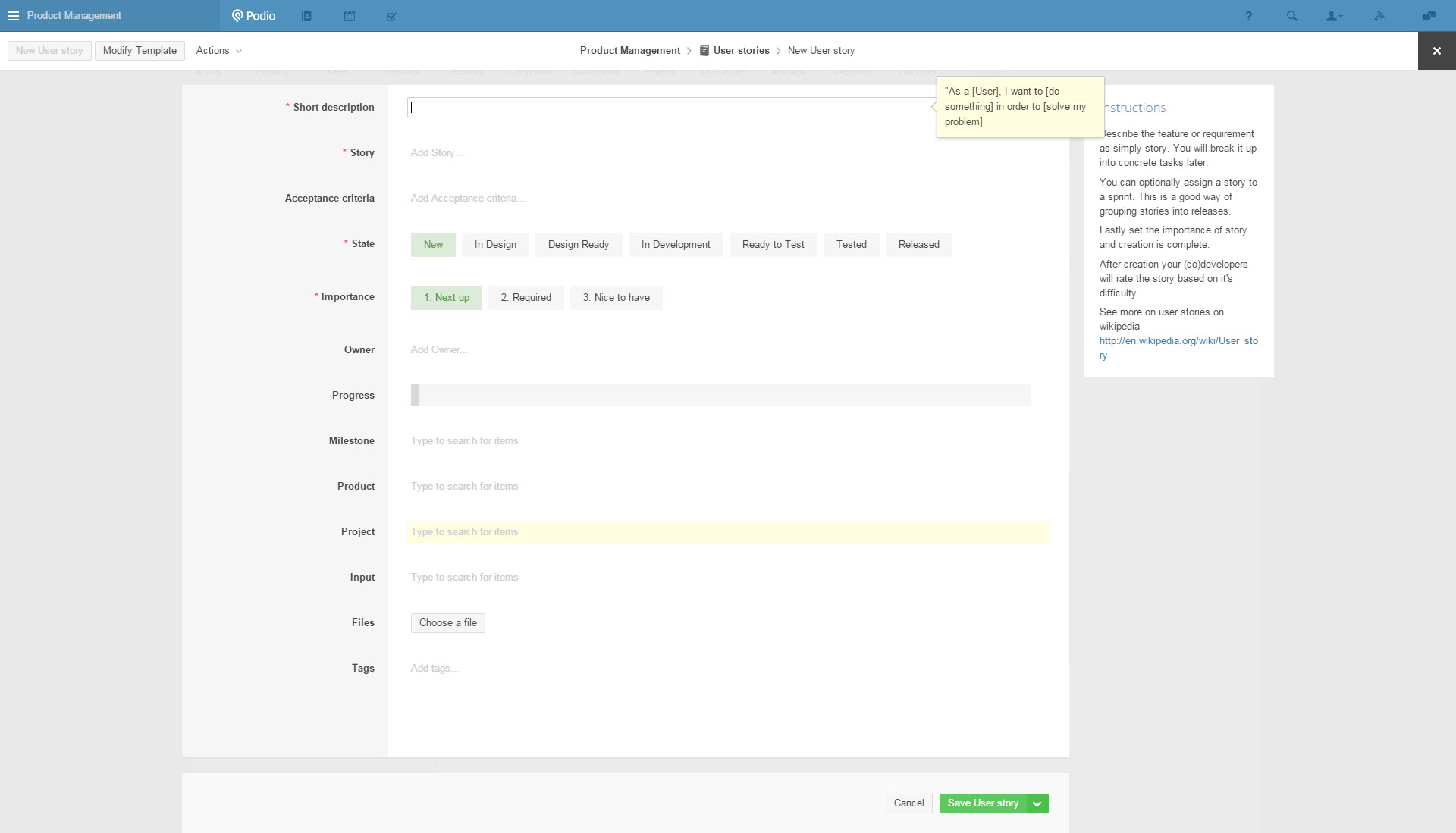Set State to Released
The image size is (1456, 833).
918,244
